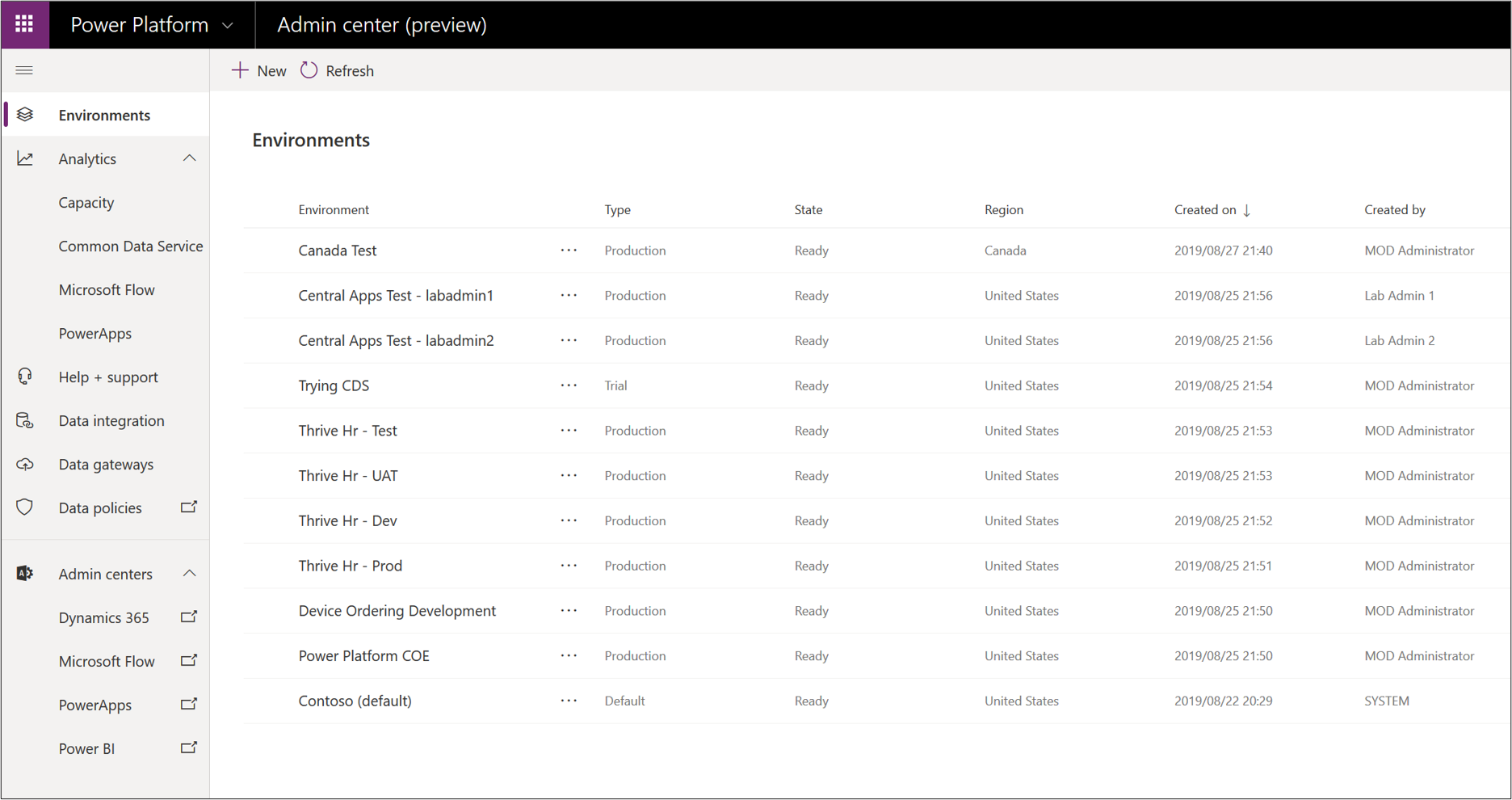Open PowerApps admin center external icon
This screenshot has height=800, width=1512.
[x=189, y=704]
